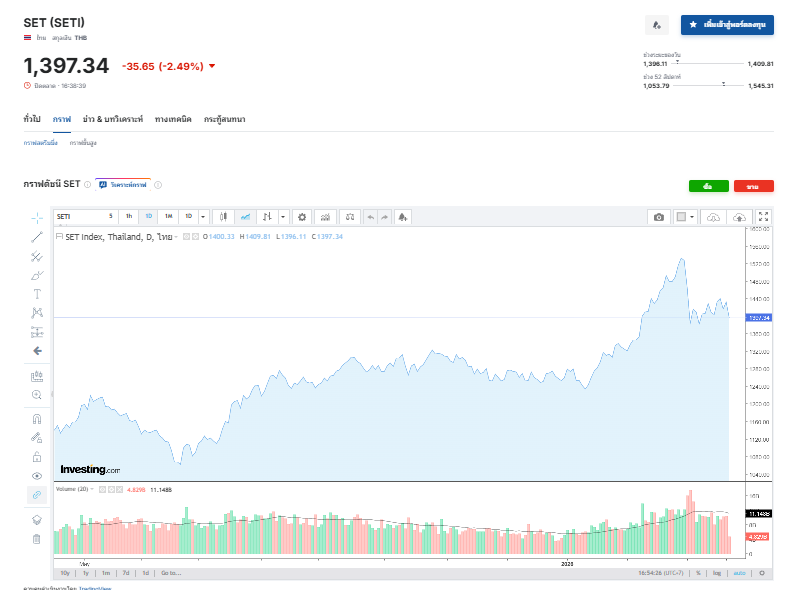
Task: Open chart bottom-bar settings gear
Action: click(x=762, y=573)
